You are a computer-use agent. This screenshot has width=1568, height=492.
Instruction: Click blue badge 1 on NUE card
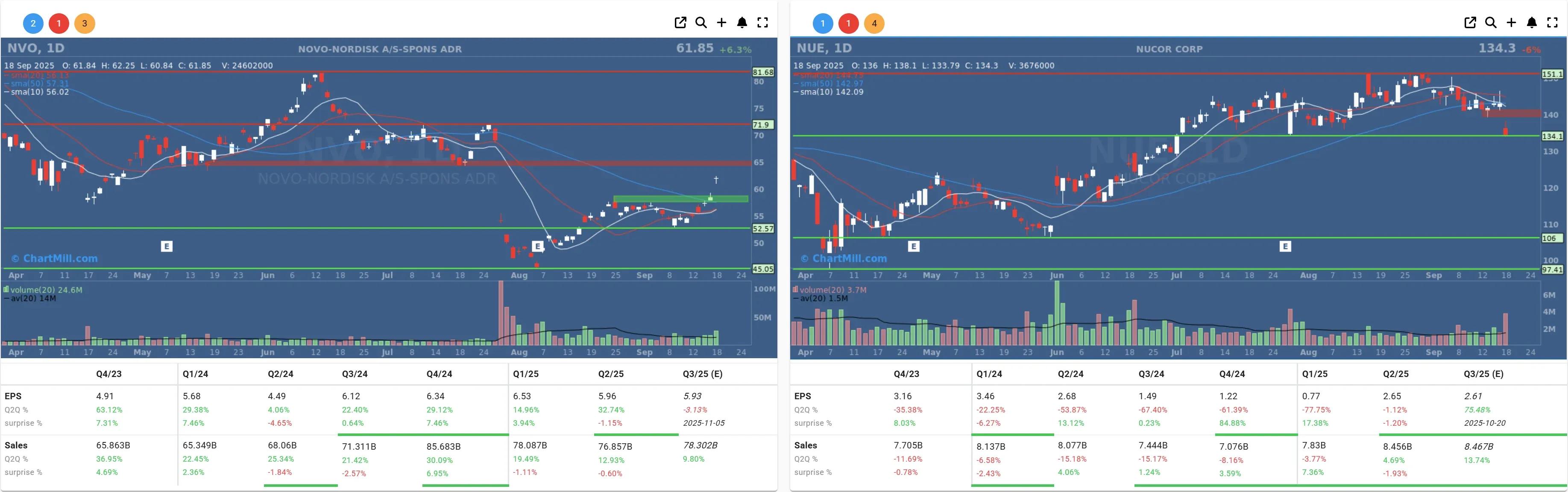tap(823, 24)
